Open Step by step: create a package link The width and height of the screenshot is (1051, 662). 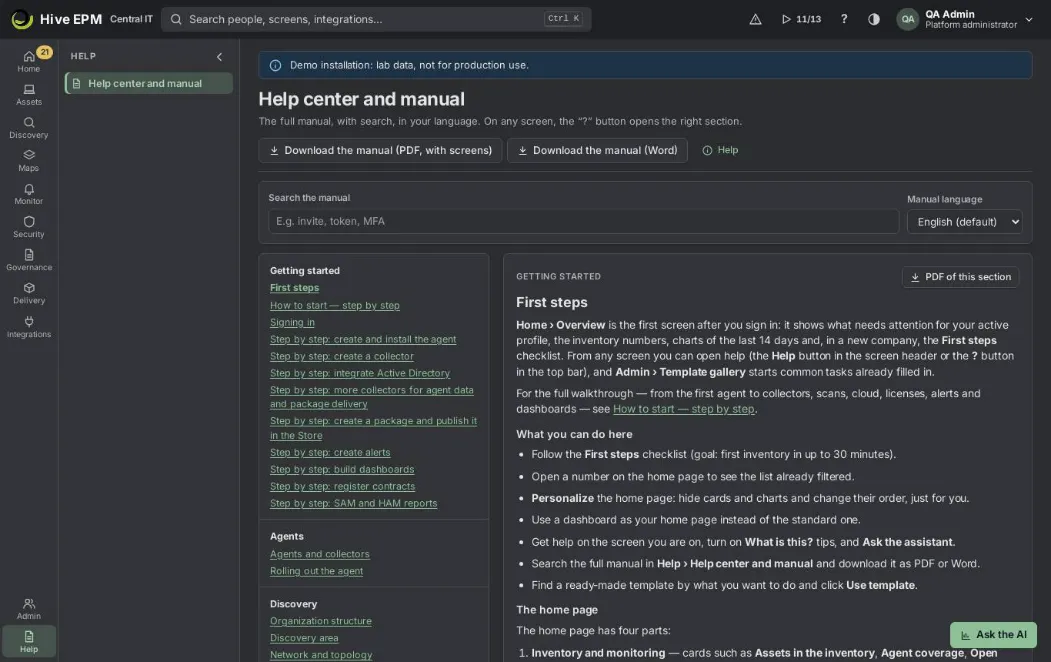click(x=373, y=427)
